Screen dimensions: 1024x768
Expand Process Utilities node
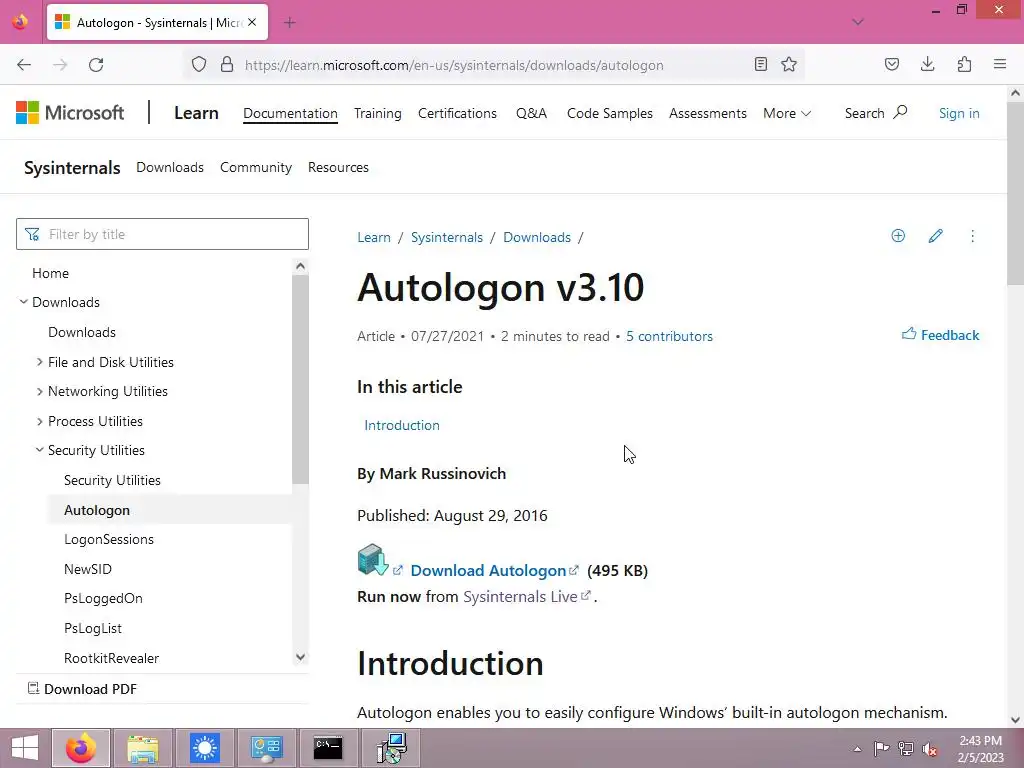click(x=40, y=421)
